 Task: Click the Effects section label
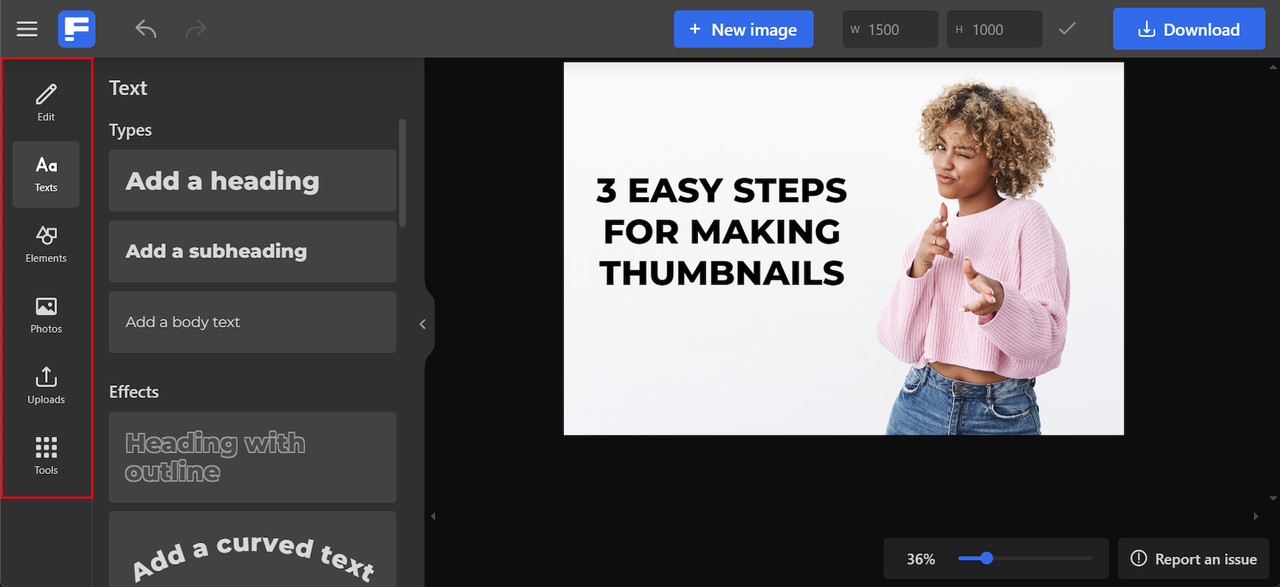[x=134, y=392]
